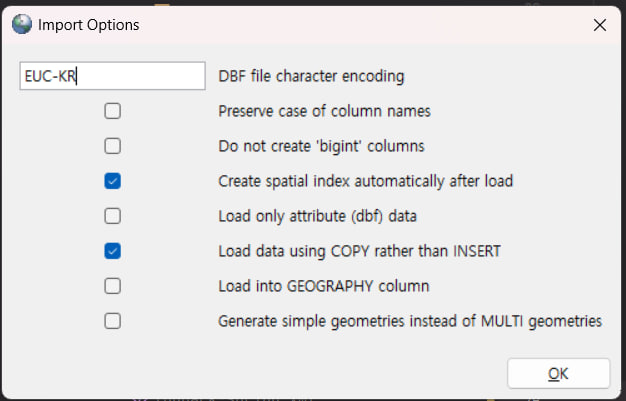Click the 'Load data using COPY rather than INSERT' text
The image size is (626, 401).
[x=359, y=251]
